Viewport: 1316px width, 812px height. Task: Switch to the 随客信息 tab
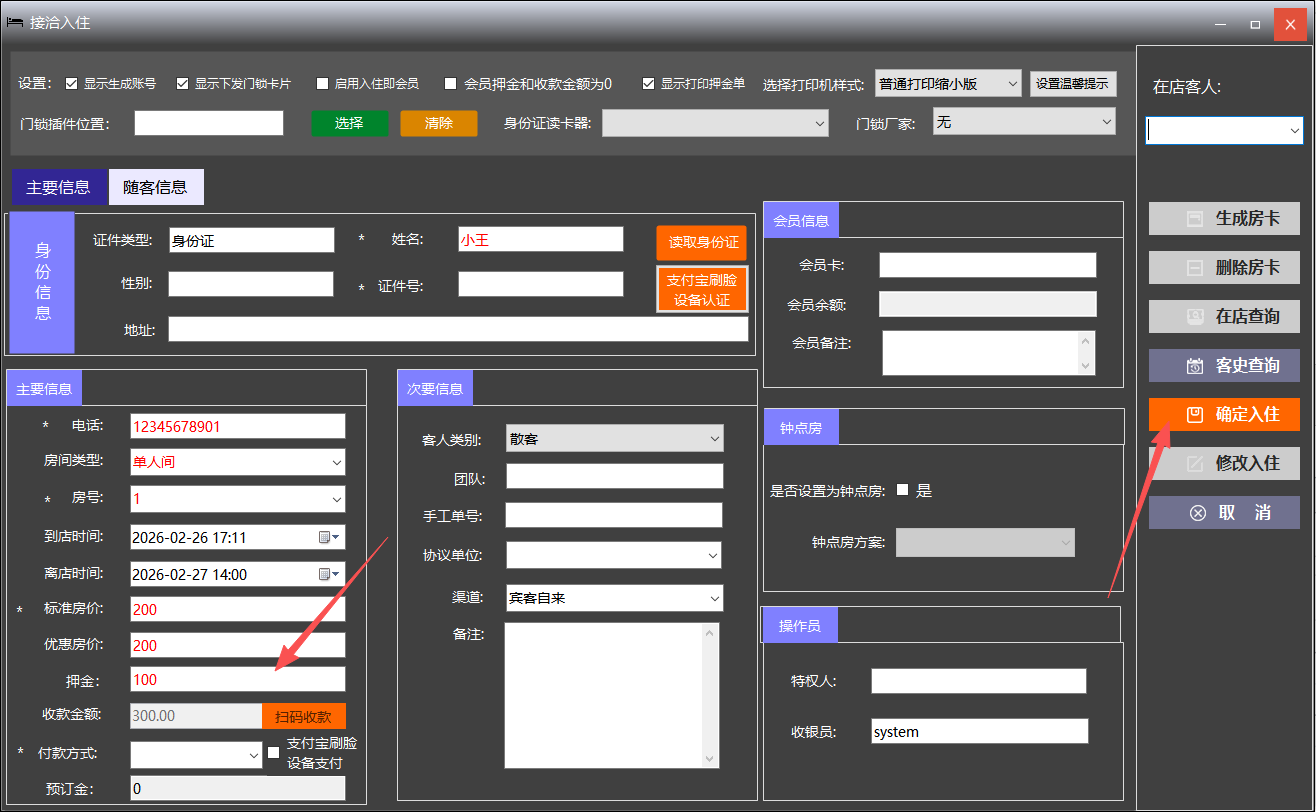point(155,187)
